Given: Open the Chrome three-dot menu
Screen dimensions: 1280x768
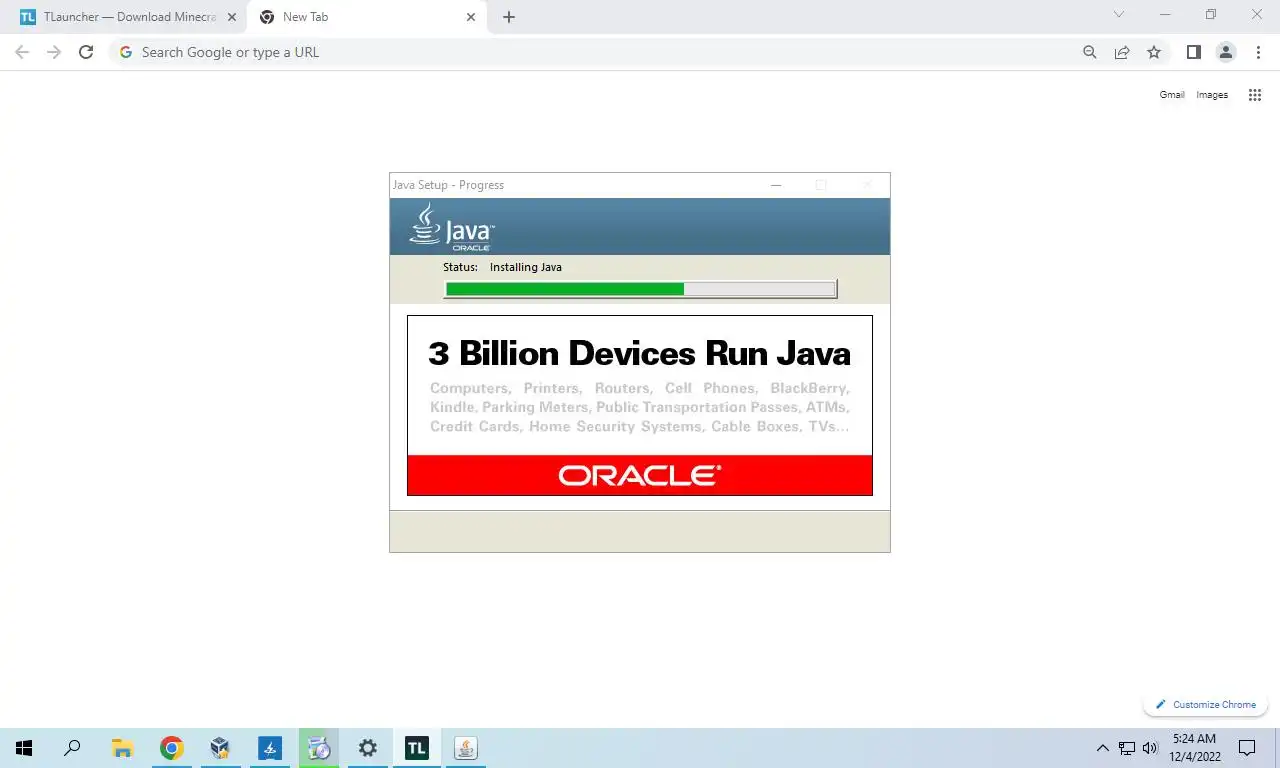Looking at the screenshot, I should [1258, 52].
